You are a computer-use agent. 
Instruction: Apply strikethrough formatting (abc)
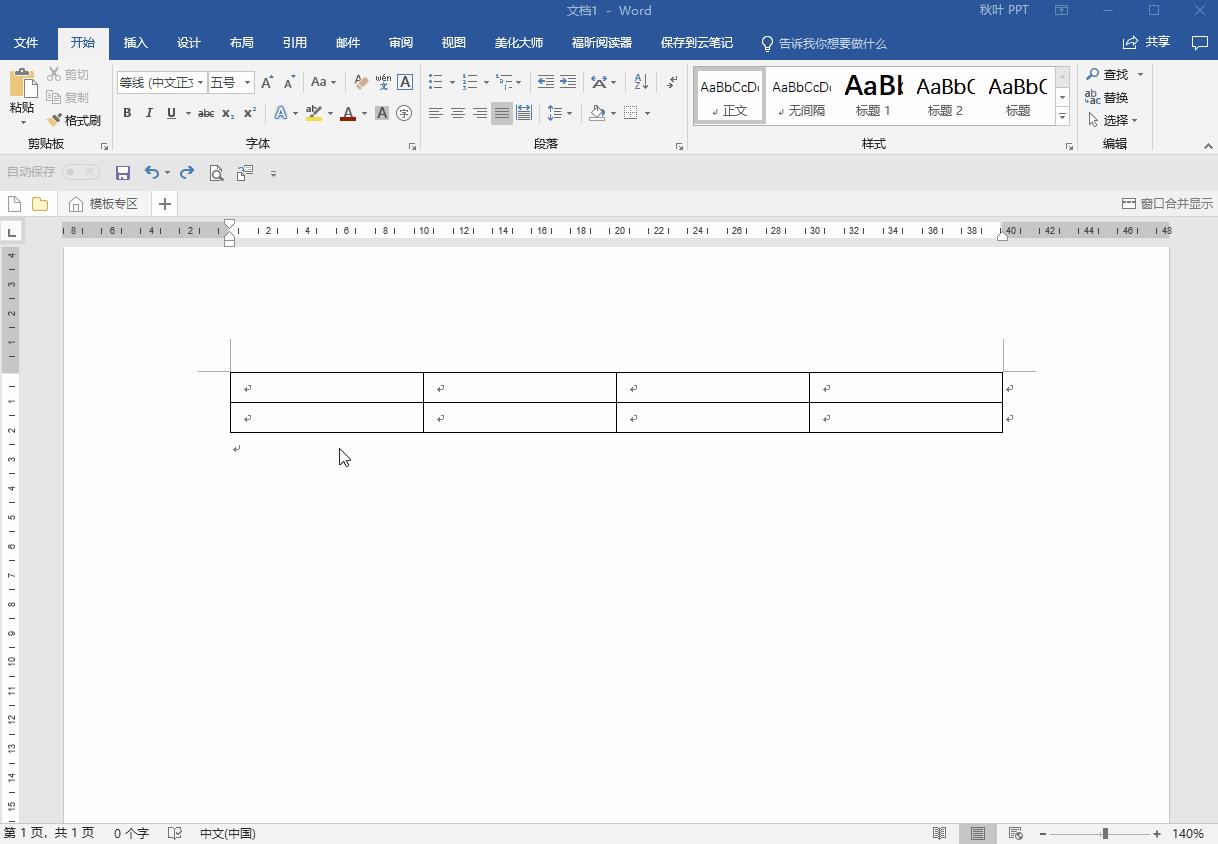tap(205, 113)
